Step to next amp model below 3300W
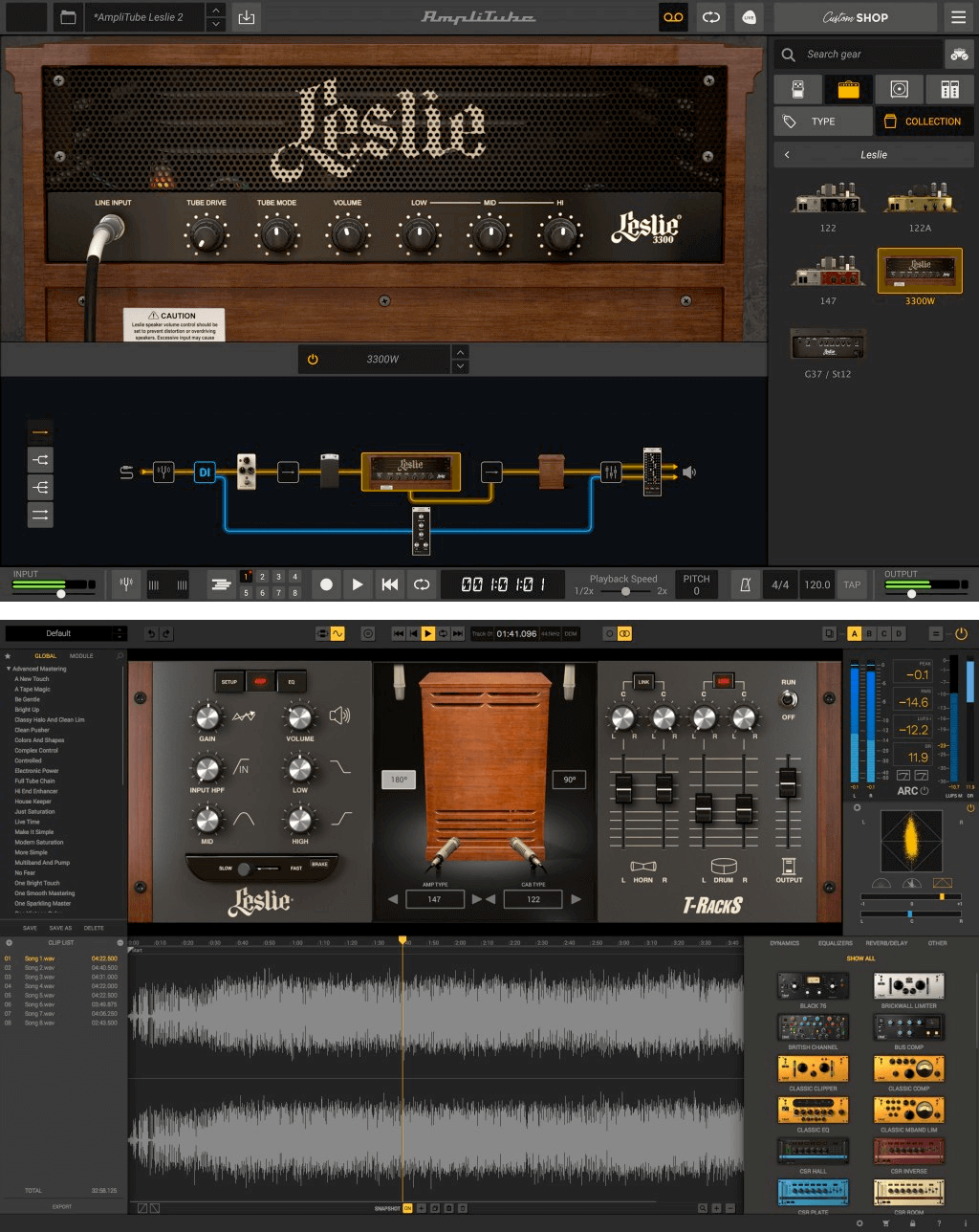The image size is (979, 1232). click(460, 366)
